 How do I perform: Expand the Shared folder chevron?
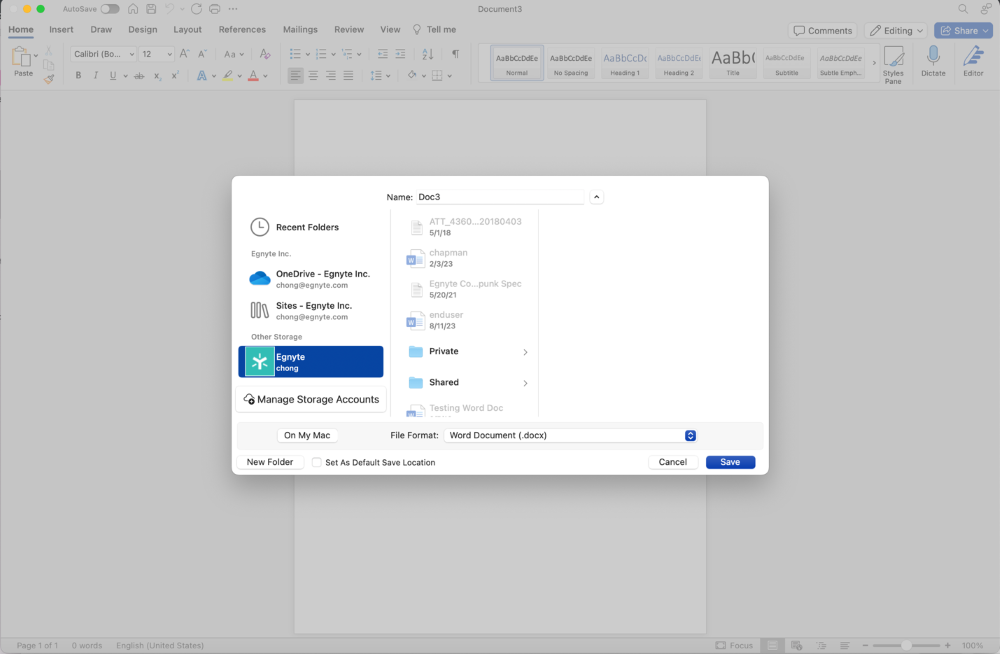(526, 383)
